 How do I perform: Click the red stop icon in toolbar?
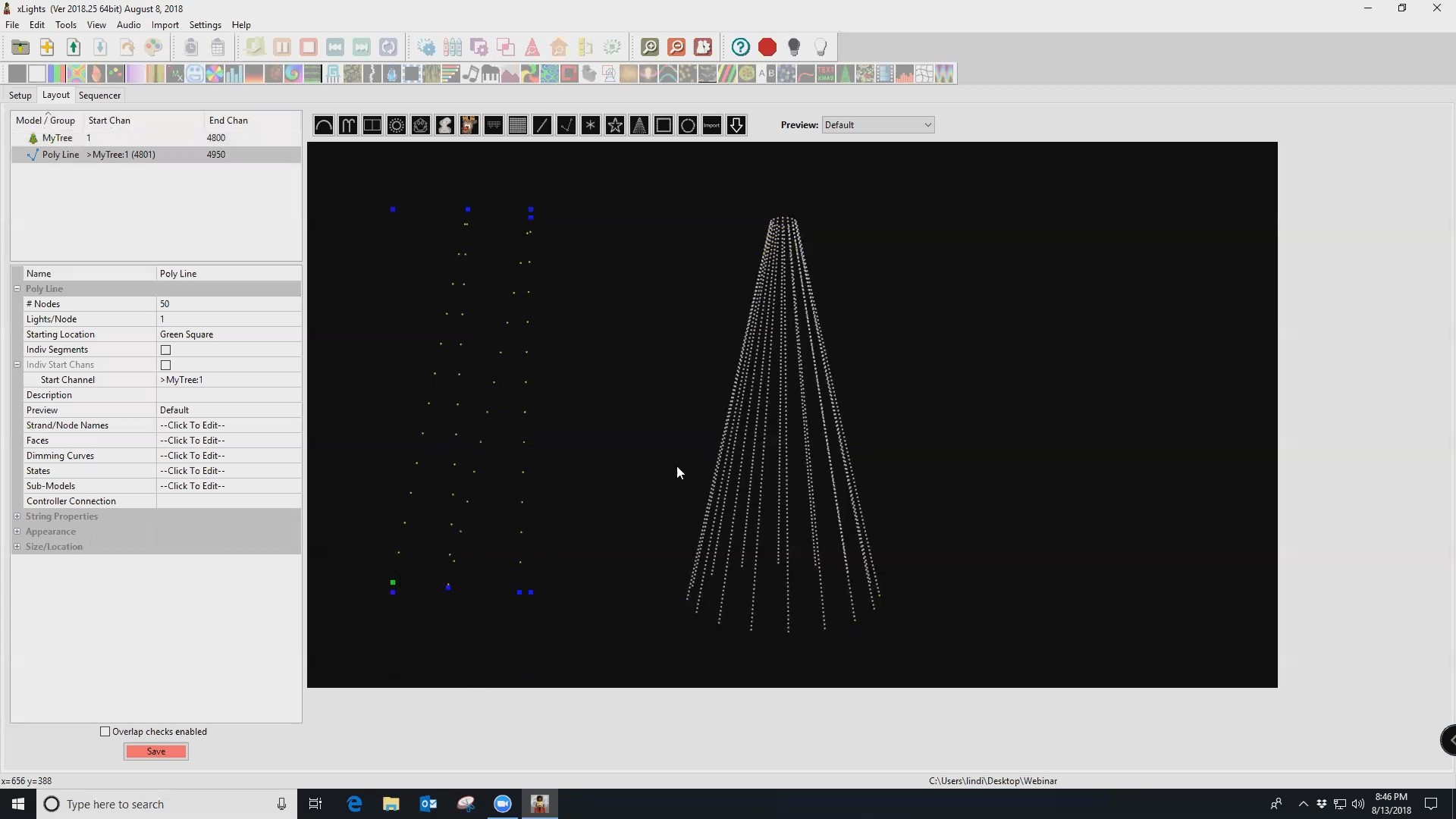pos(767,47)
